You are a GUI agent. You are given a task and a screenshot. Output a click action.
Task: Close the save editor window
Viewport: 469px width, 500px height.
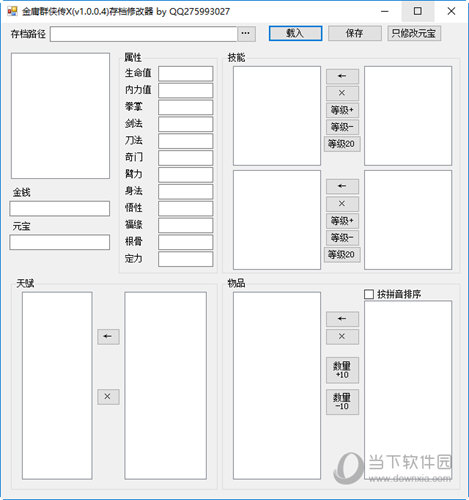point(451,11)
